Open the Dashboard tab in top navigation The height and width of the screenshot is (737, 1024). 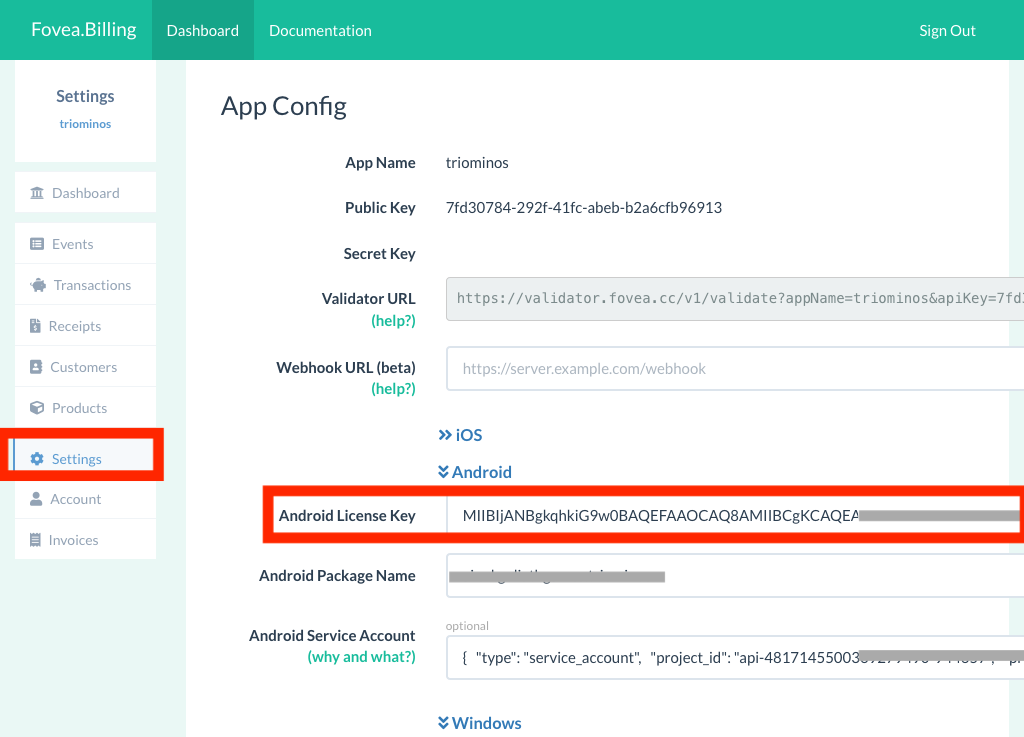pyautogui.click(x=203, y=30)
